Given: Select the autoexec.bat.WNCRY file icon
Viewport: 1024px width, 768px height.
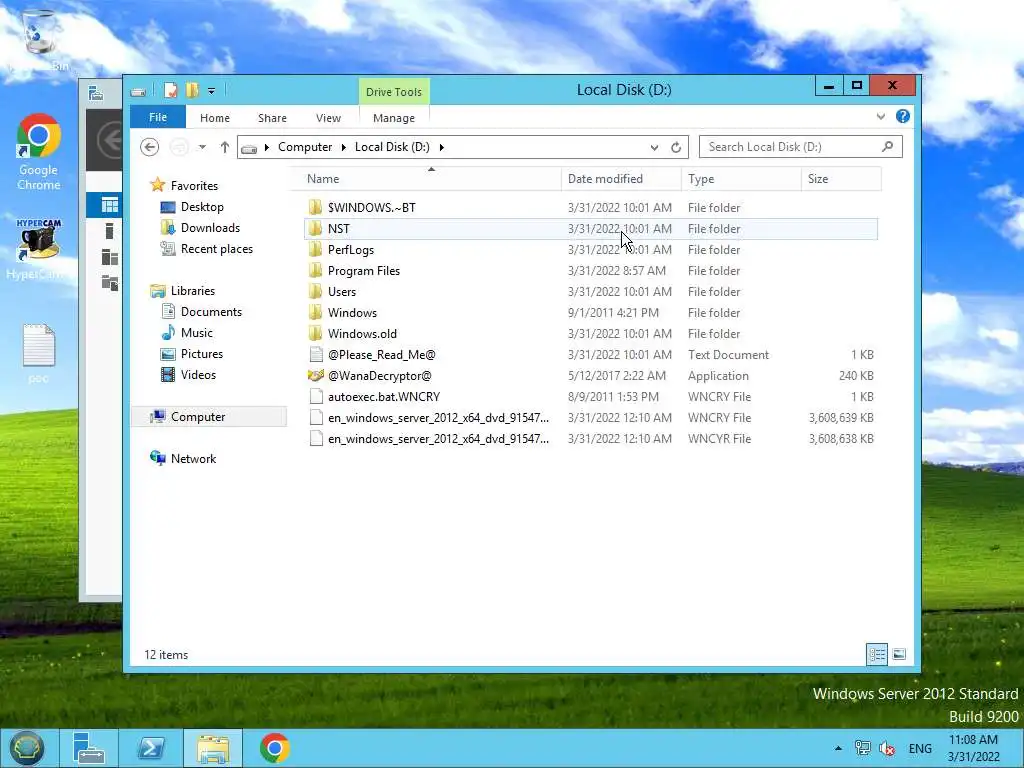Looking at the screenshot, I should [315, 396].
